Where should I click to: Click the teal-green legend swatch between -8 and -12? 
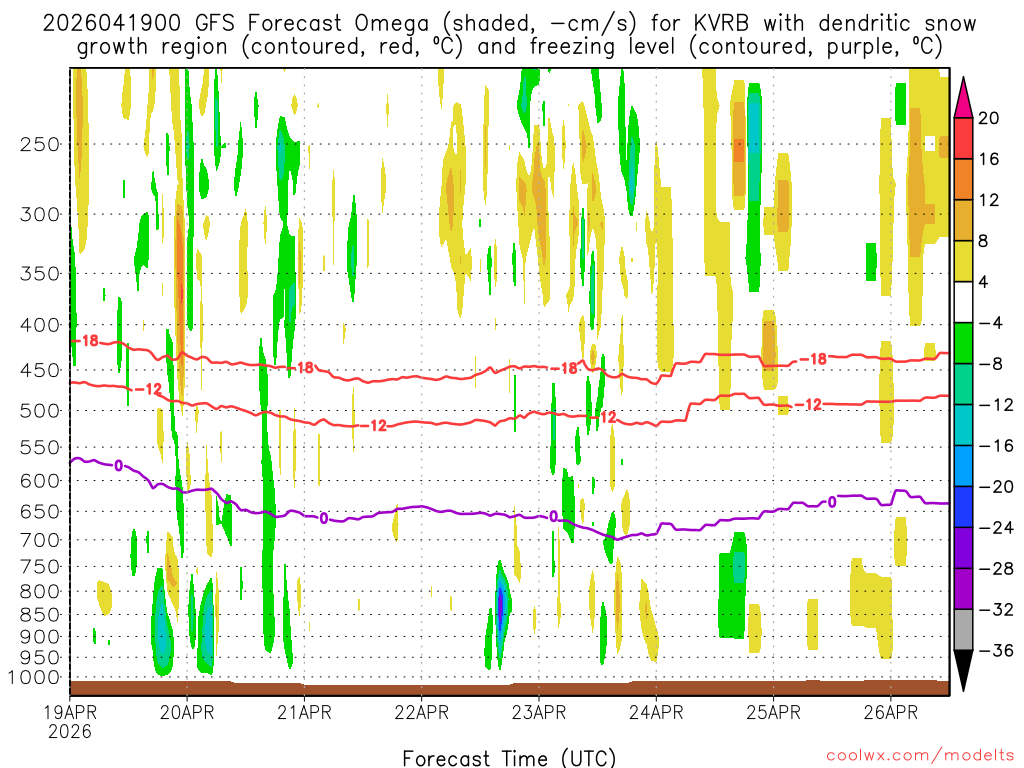coord(963,385)
